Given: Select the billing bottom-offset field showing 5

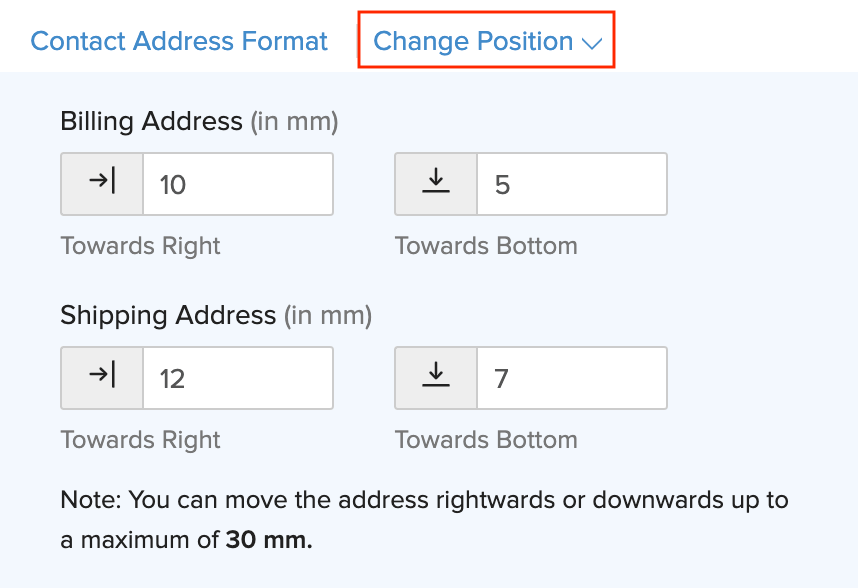Looking at the screenshot, I should click(x=571, y=184).
